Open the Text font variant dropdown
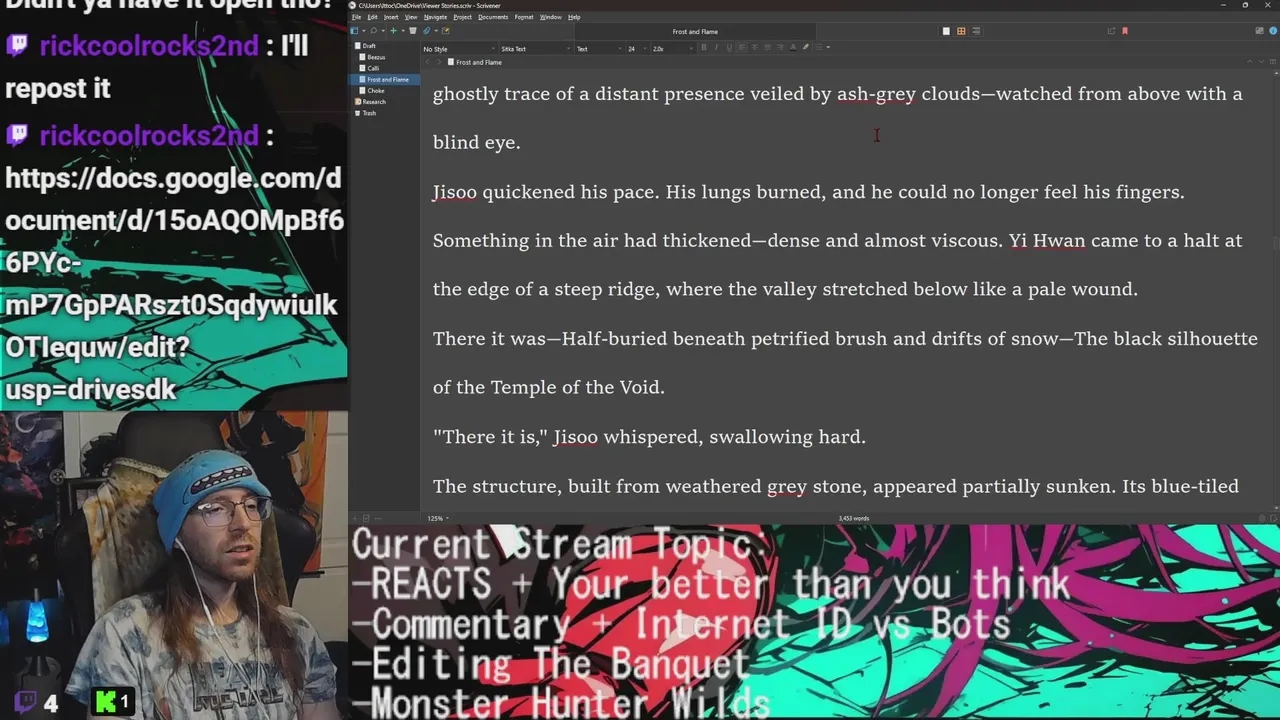Image resolution: width=1280 pixels, height=720 pixels. click(598, 49)
